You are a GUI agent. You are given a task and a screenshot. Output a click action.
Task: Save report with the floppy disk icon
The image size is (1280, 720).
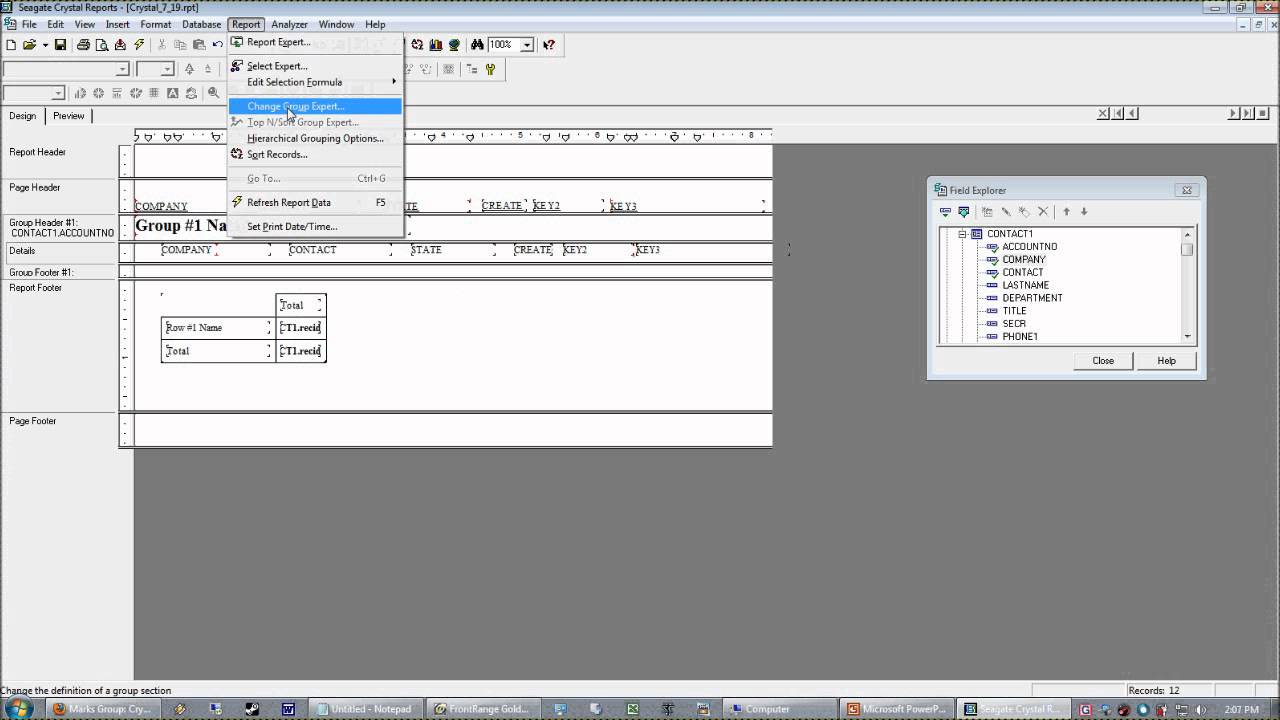tap(60, 45)
